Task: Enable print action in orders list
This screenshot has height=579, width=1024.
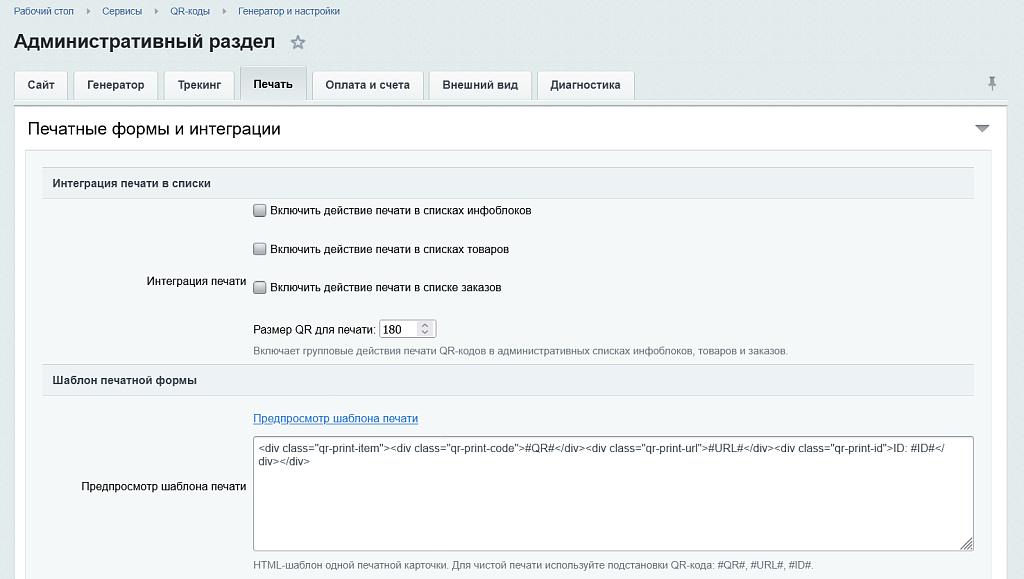Action: coord(259,287)
